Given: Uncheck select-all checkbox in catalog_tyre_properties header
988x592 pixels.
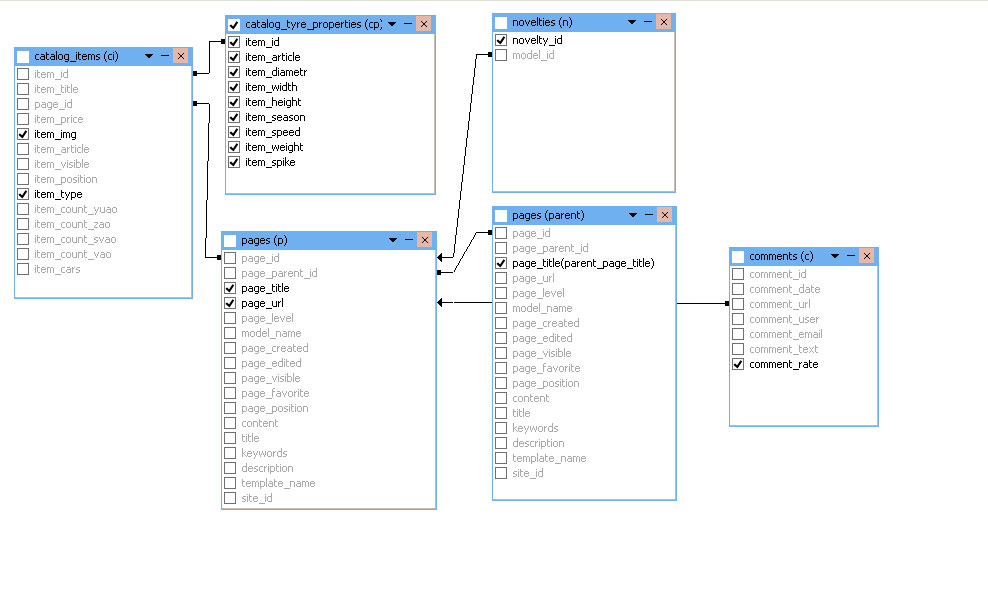Looking at the screenshot, I should tap(234, 25).
